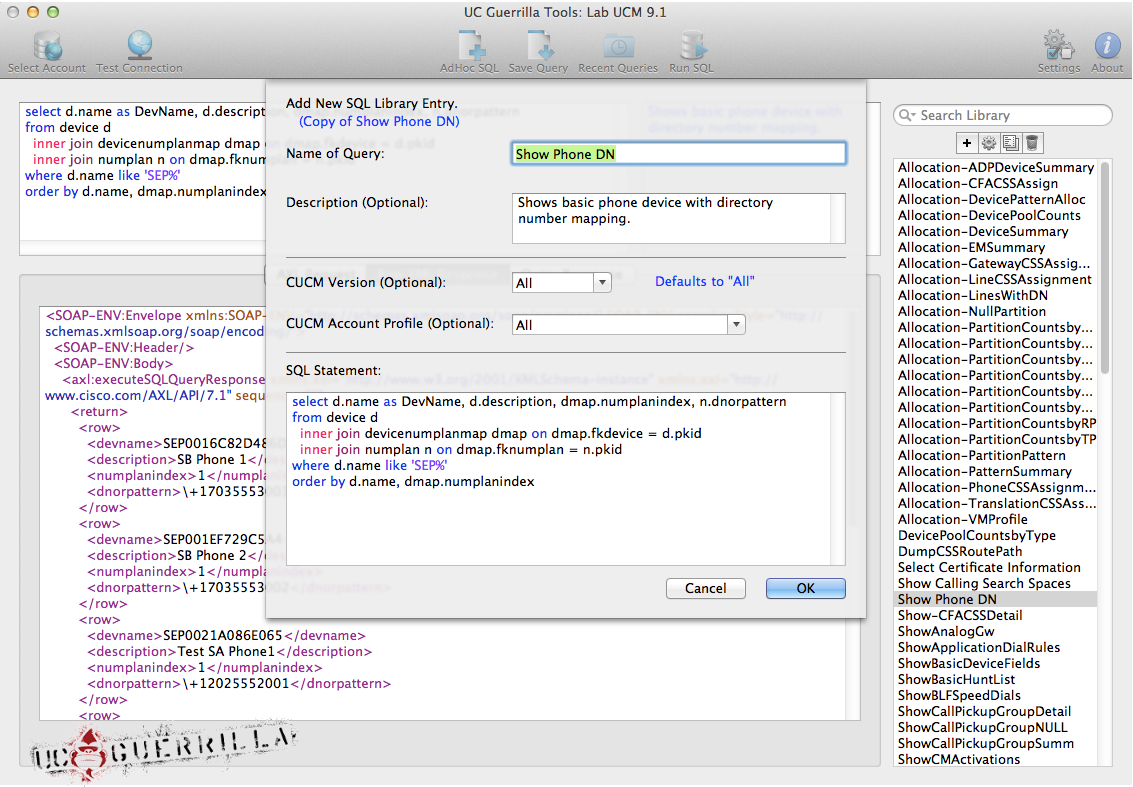
Task: Expand the CUCM Version dropdown
Action: pyautogui.click(x=602, y=283)
